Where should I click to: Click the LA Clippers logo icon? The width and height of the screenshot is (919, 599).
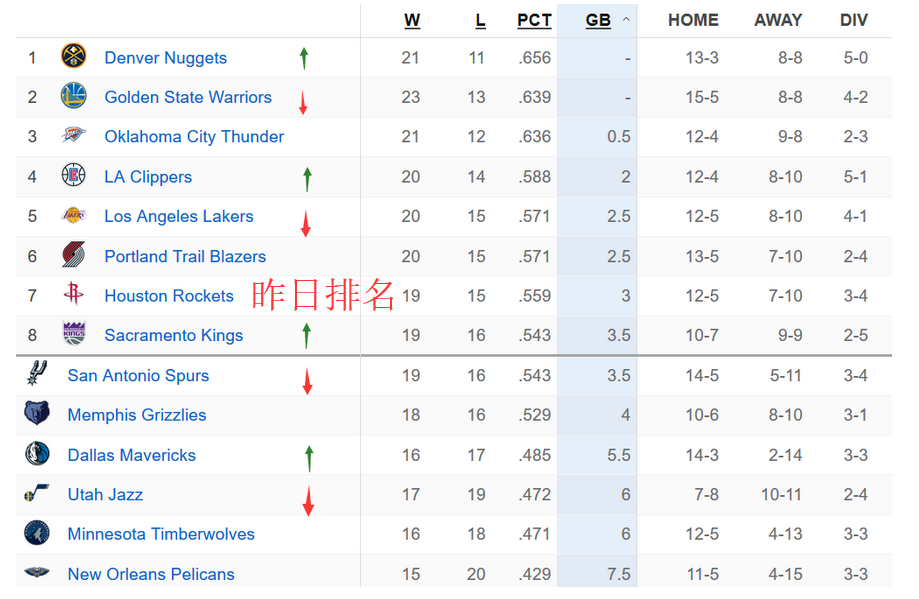click(x=73, y=176)
